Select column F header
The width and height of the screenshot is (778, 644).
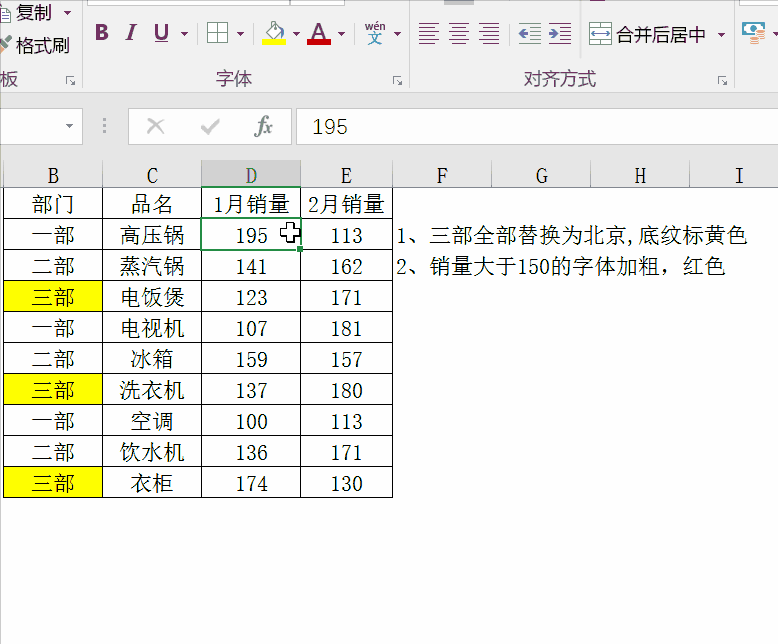tap(442, 175)
